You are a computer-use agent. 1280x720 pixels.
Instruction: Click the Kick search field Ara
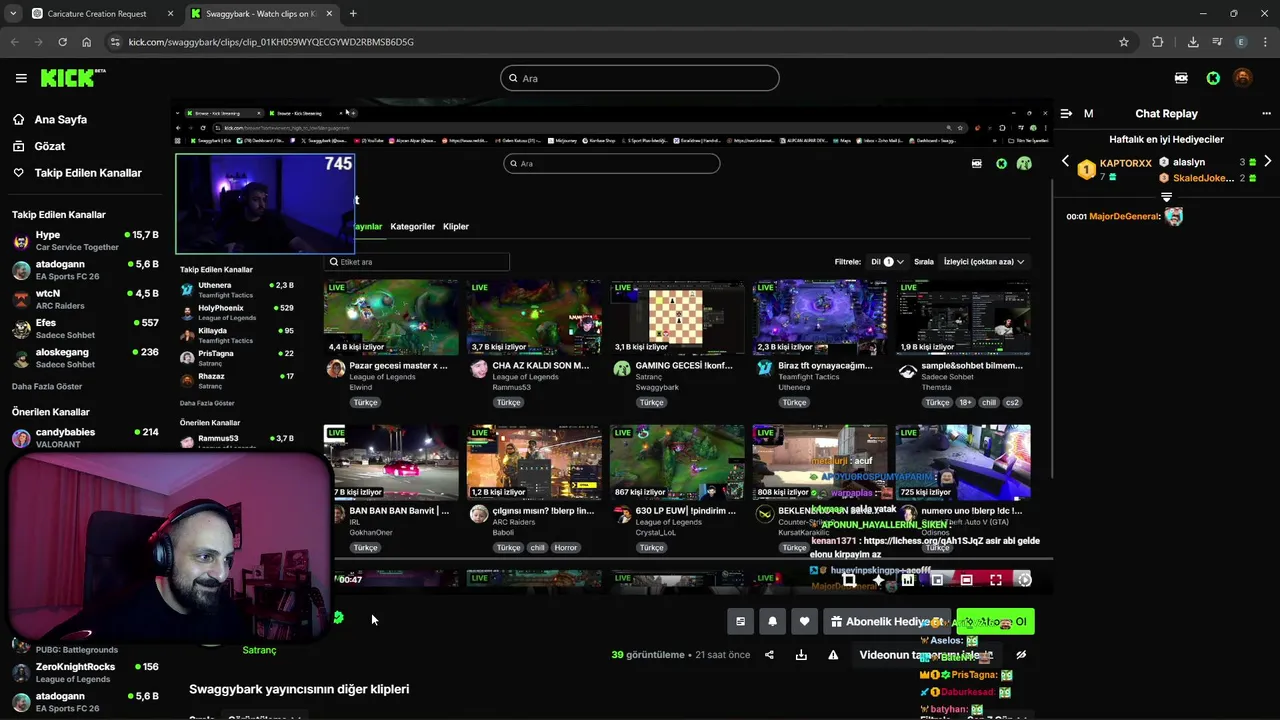[640, 78]
